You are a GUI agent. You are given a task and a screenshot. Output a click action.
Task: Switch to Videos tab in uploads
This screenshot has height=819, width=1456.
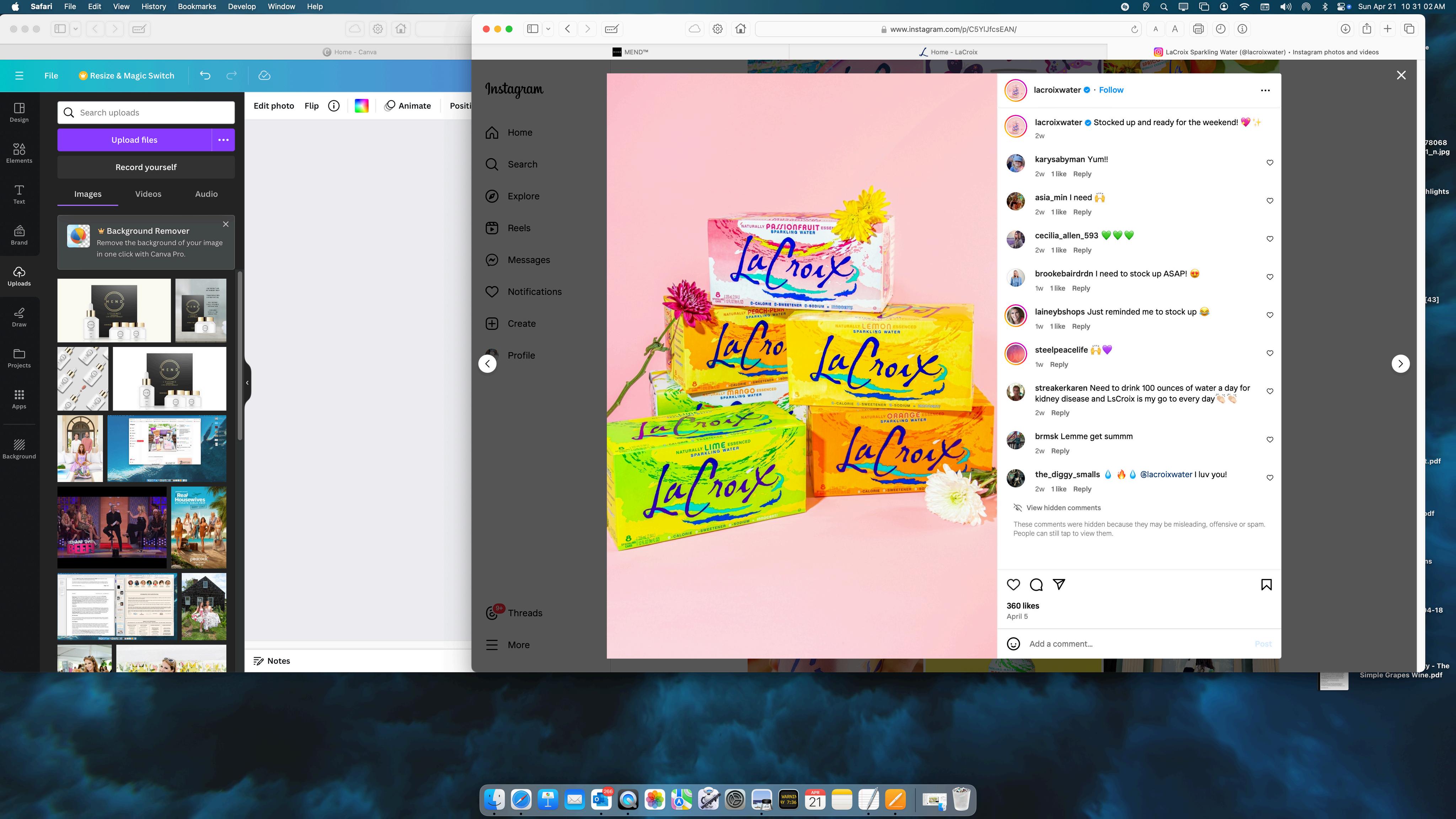(148, 194)
